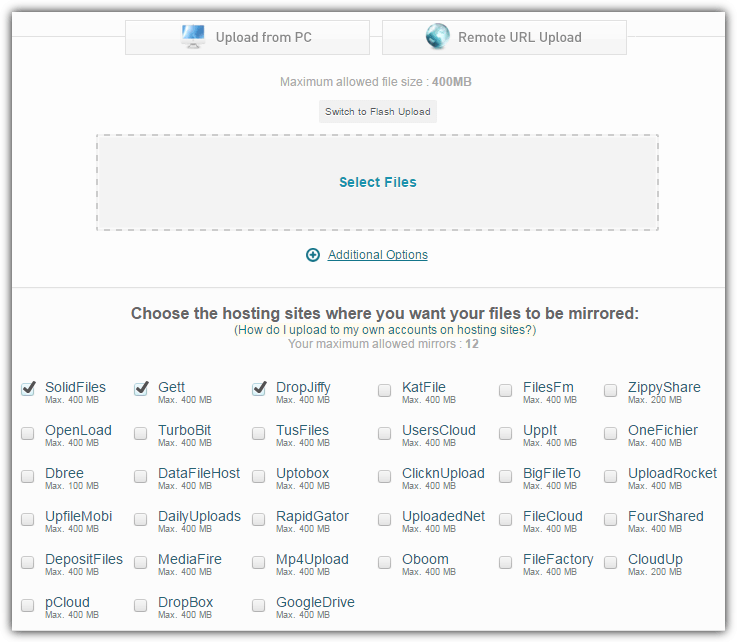Check the ZippyShare checkbox
737x642 pixels.
[611, 390]
